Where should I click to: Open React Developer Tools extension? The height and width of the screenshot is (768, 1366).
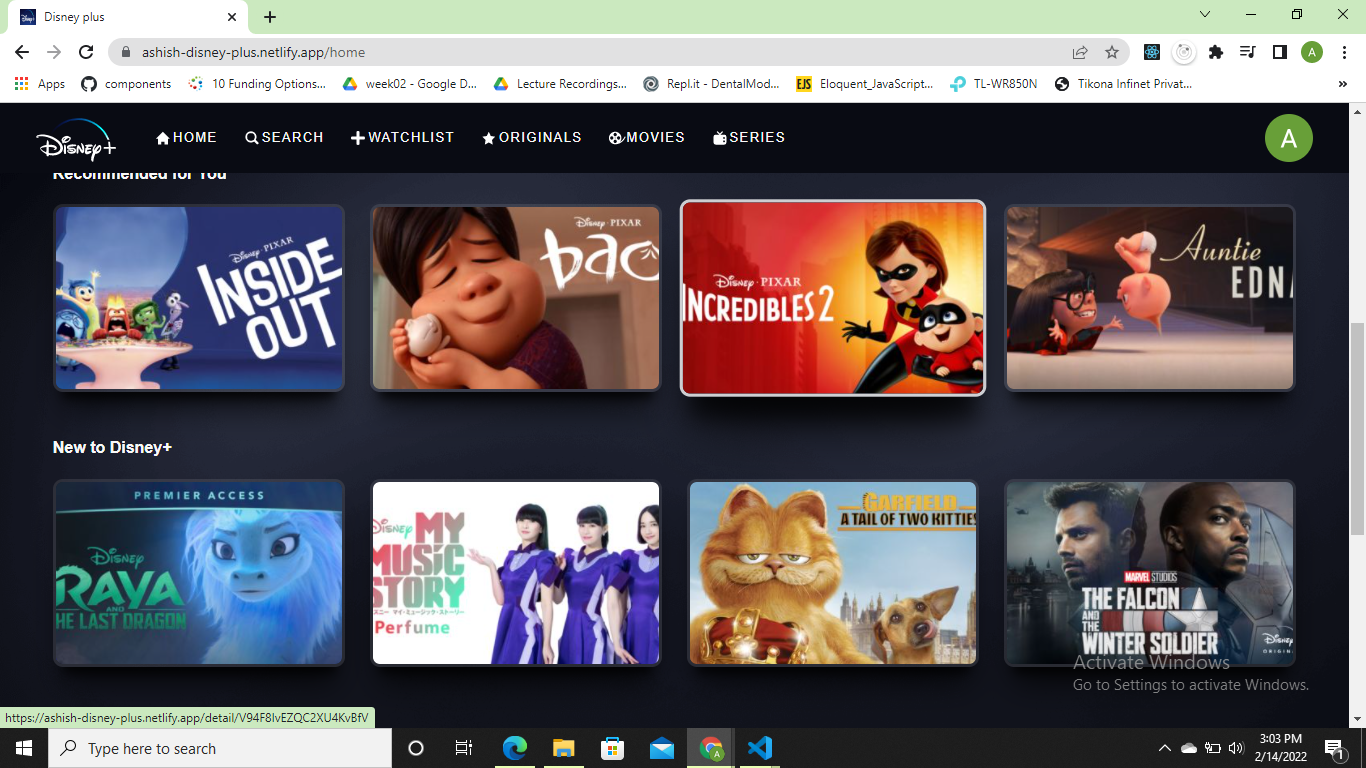click(1152, 52)
